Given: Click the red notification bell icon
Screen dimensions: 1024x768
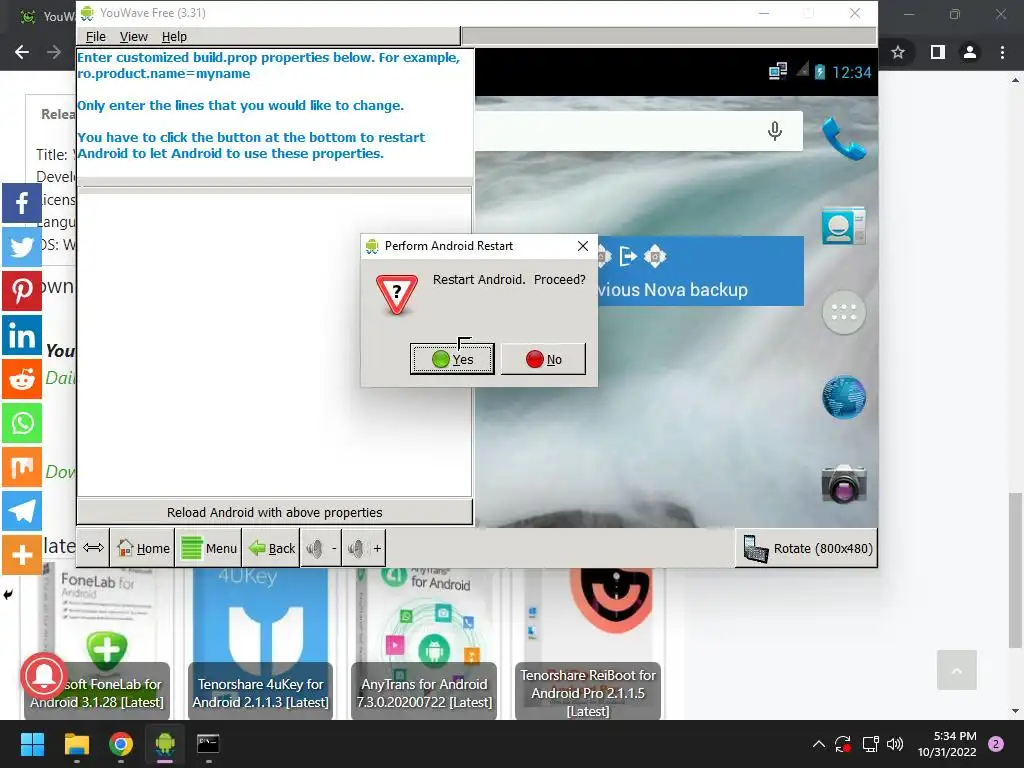Looking at the screenshot, I should click(x=44, y=676).
